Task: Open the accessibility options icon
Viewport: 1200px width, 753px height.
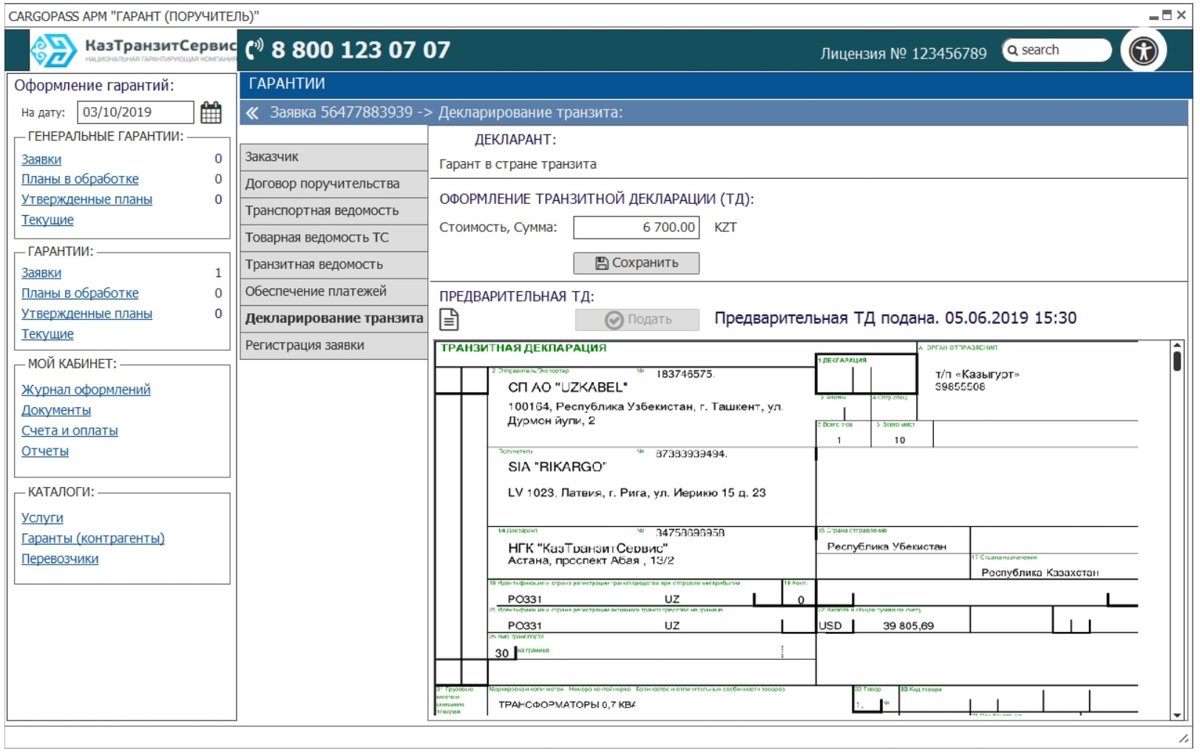Action: (1143, 51)
